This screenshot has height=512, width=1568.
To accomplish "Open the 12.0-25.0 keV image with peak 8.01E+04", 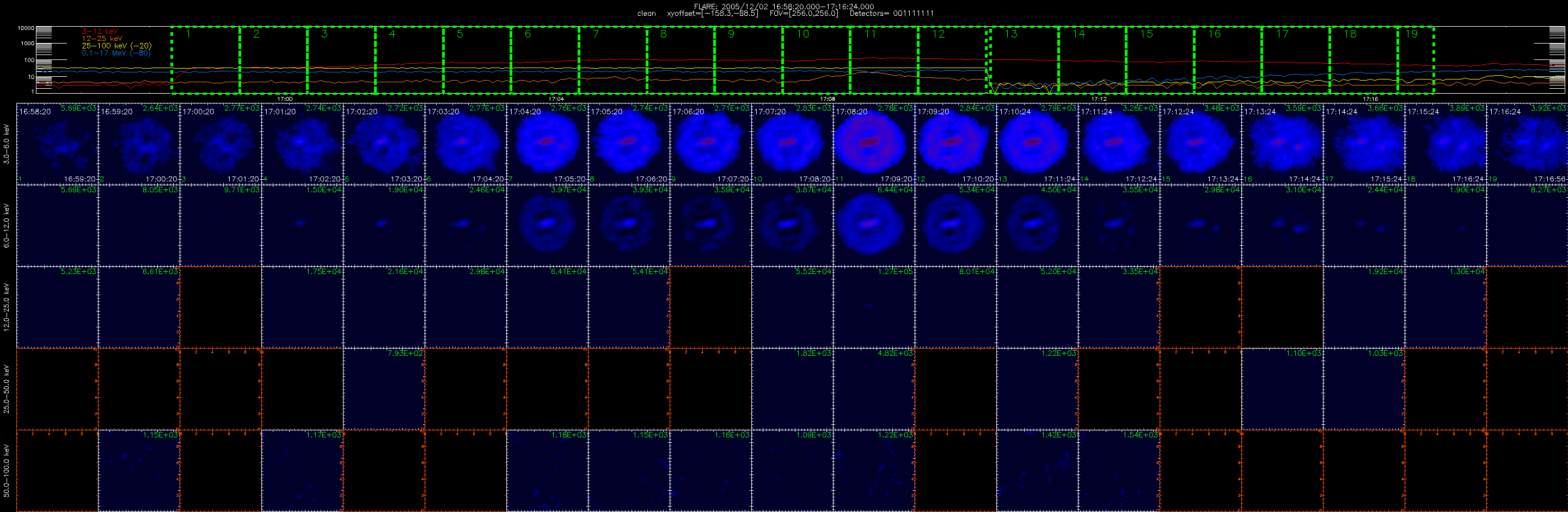I will [x=955, y=307].
